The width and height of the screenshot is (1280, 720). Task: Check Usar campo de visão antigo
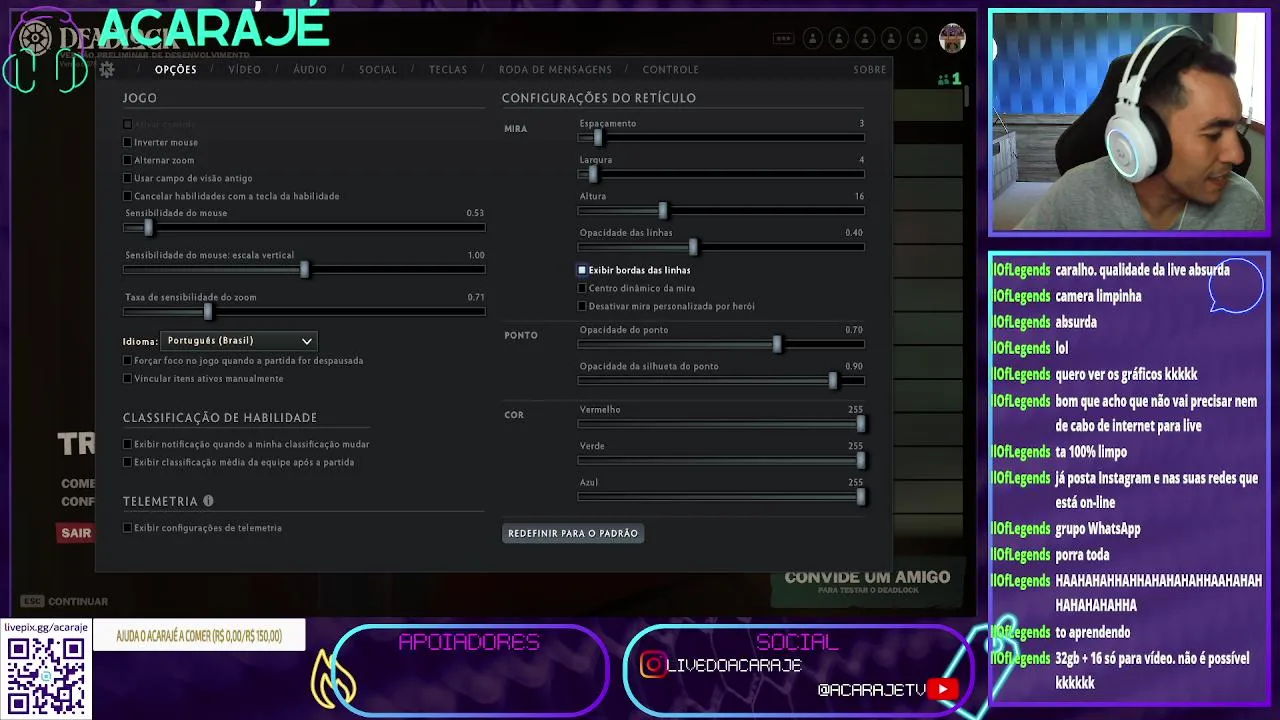(127, 178)
